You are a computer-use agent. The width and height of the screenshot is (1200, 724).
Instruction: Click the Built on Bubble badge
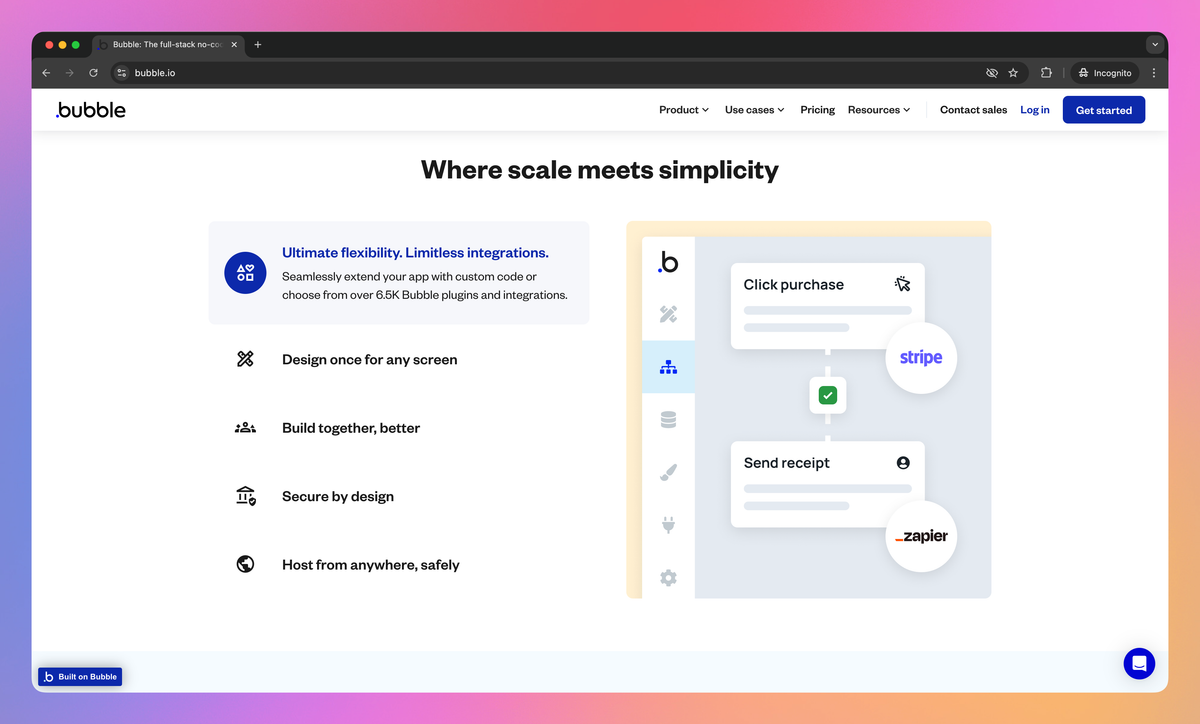tap(80, 677)
